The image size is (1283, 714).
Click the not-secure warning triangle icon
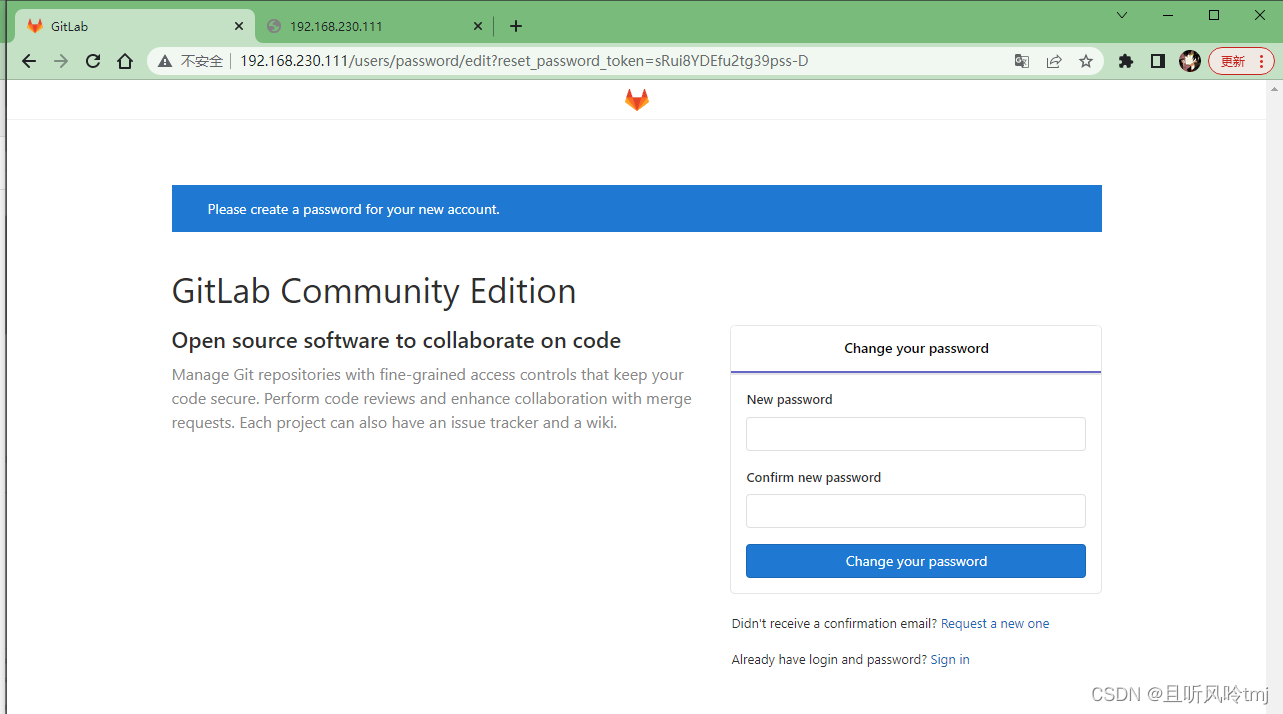click(165, 61)
